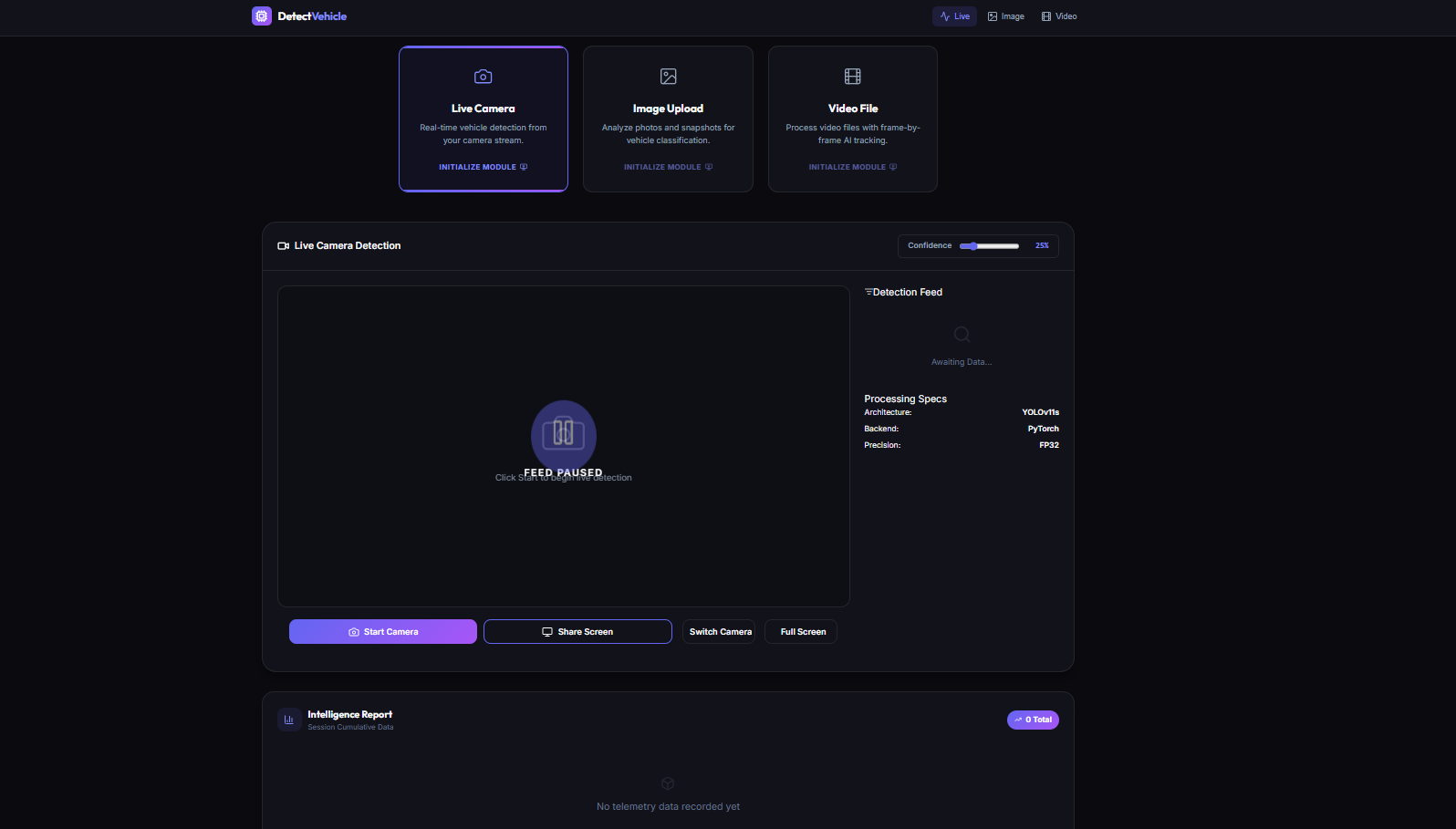This screenshot has height=829, width=1456.
Task: Switch to the Video tab
Action: (1059, 16)
